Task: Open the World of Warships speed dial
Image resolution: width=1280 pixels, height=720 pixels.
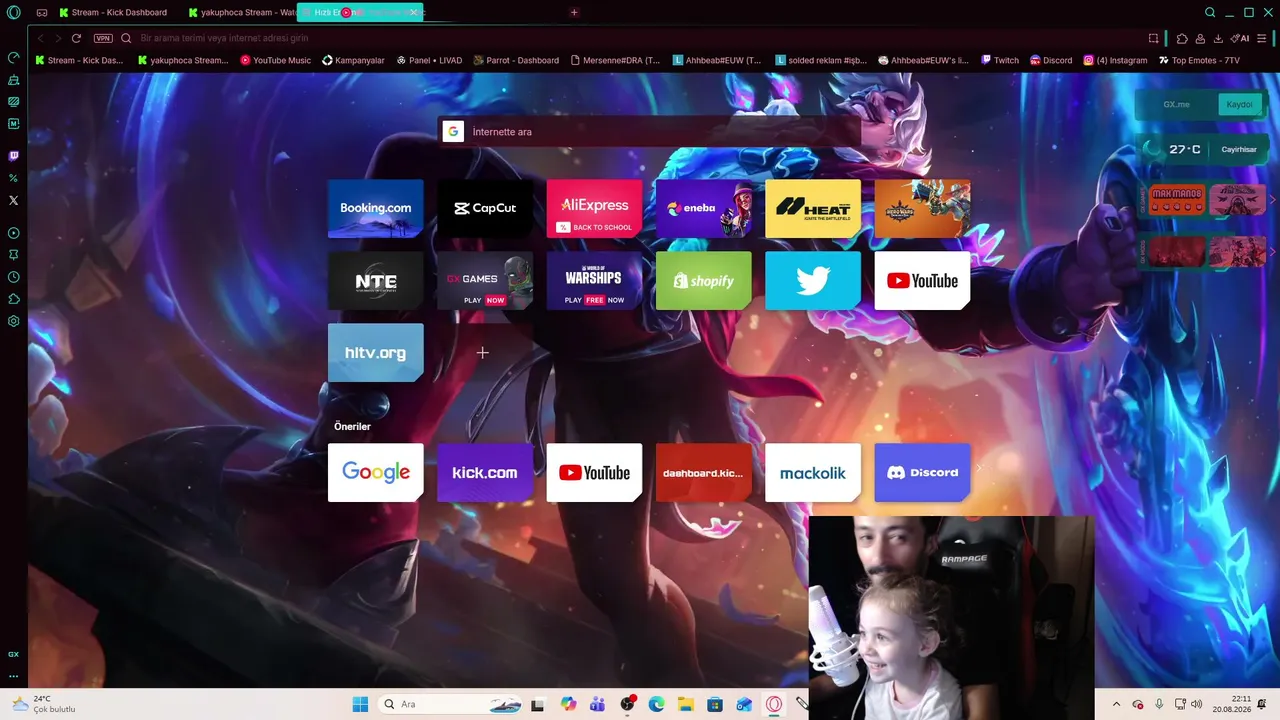Action: (594, 281)
